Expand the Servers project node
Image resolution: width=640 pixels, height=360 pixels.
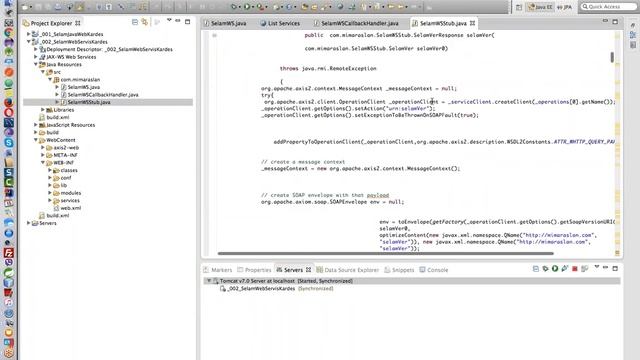pos(28,223)
